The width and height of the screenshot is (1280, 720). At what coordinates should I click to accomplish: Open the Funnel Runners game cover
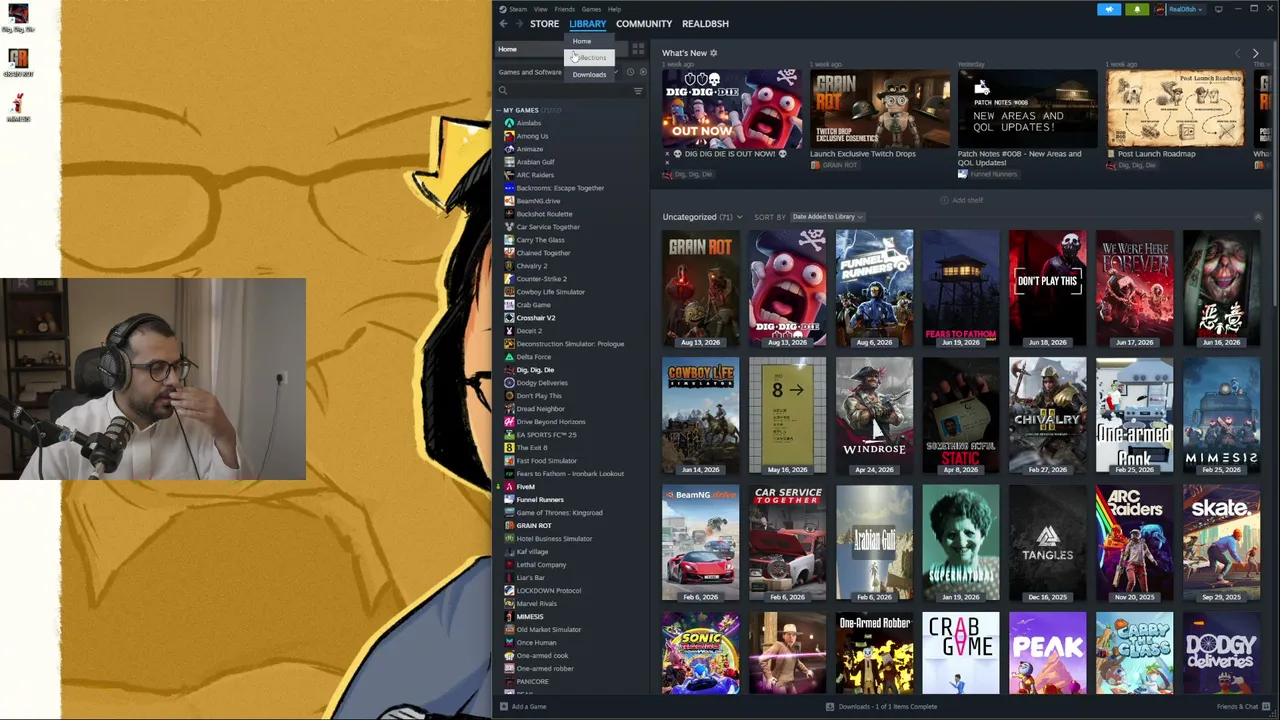[874, 288]
